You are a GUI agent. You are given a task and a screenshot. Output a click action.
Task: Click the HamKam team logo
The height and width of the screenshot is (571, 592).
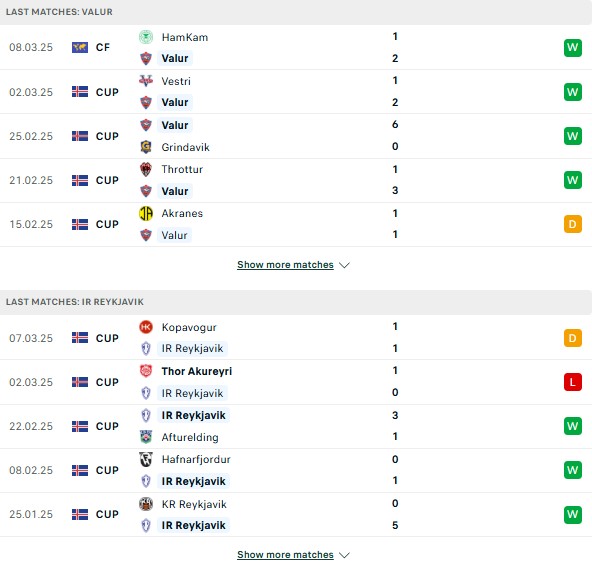point(146,37)
